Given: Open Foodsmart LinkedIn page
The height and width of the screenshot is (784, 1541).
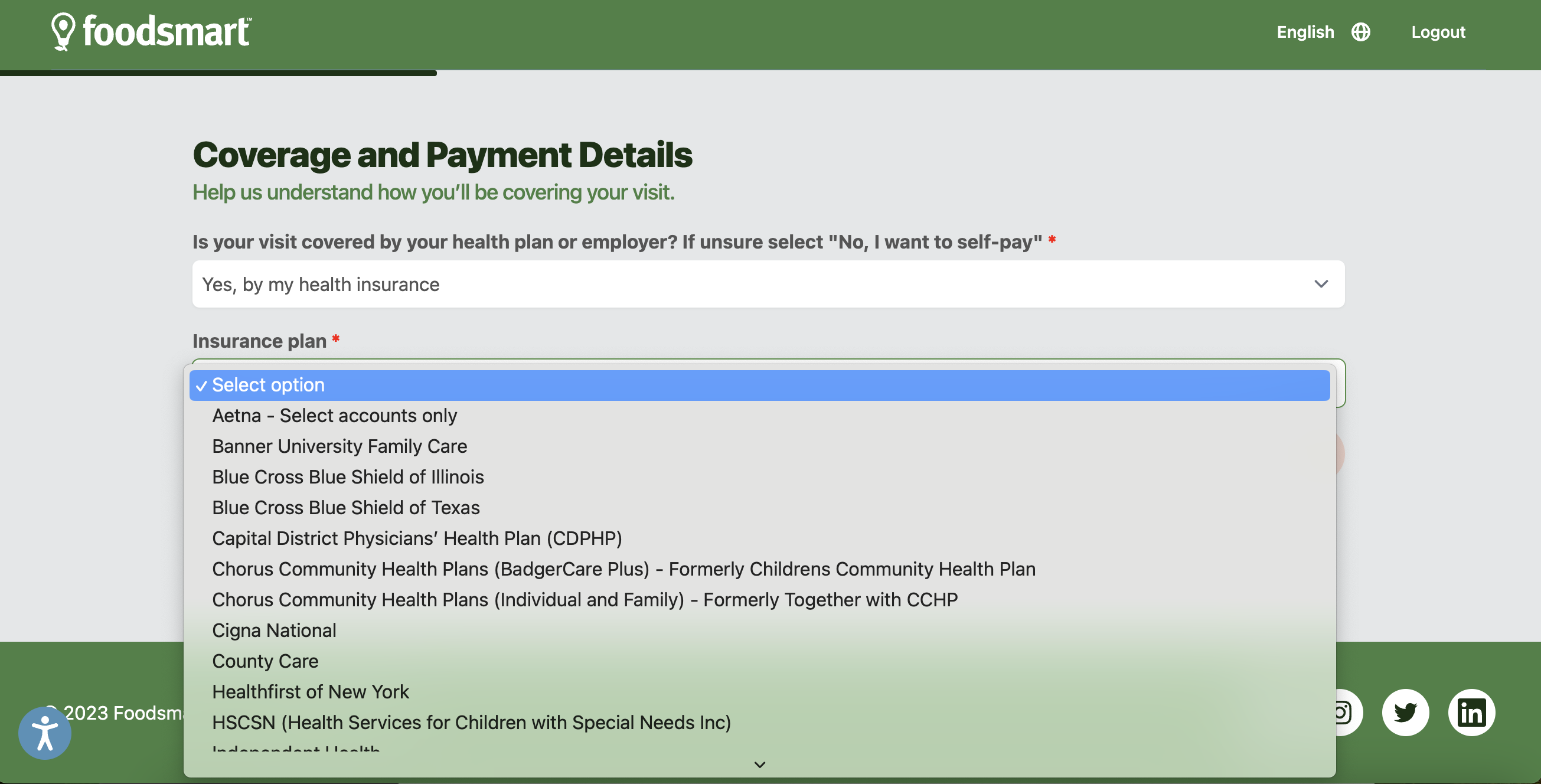Looking at the screenshot, I should click(x=1471, y=712).
